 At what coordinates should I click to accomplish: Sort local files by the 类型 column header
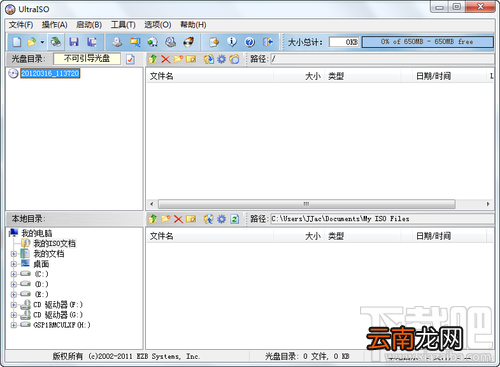pos(363,236)
